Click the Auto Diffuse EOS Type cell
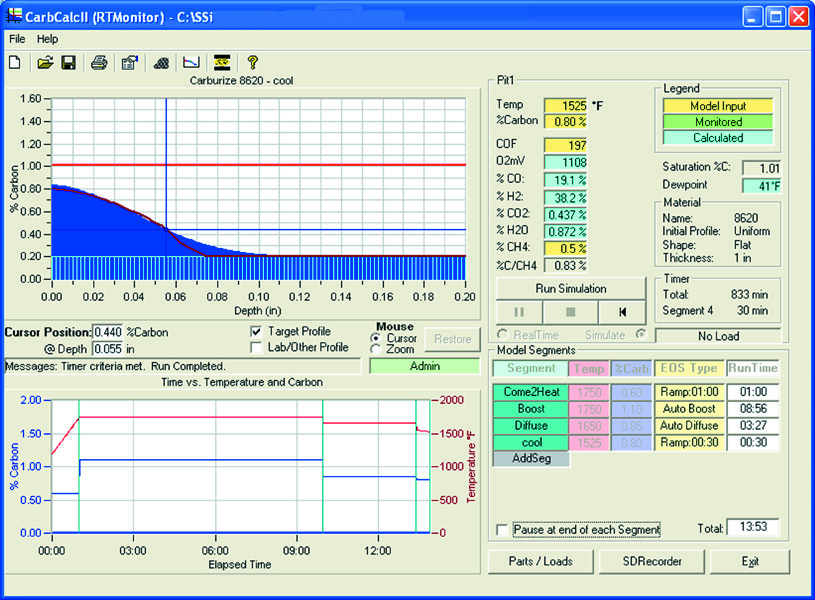The width and height of the screenshot is (815, 600). pyautogui.click(x=689, y=425)
